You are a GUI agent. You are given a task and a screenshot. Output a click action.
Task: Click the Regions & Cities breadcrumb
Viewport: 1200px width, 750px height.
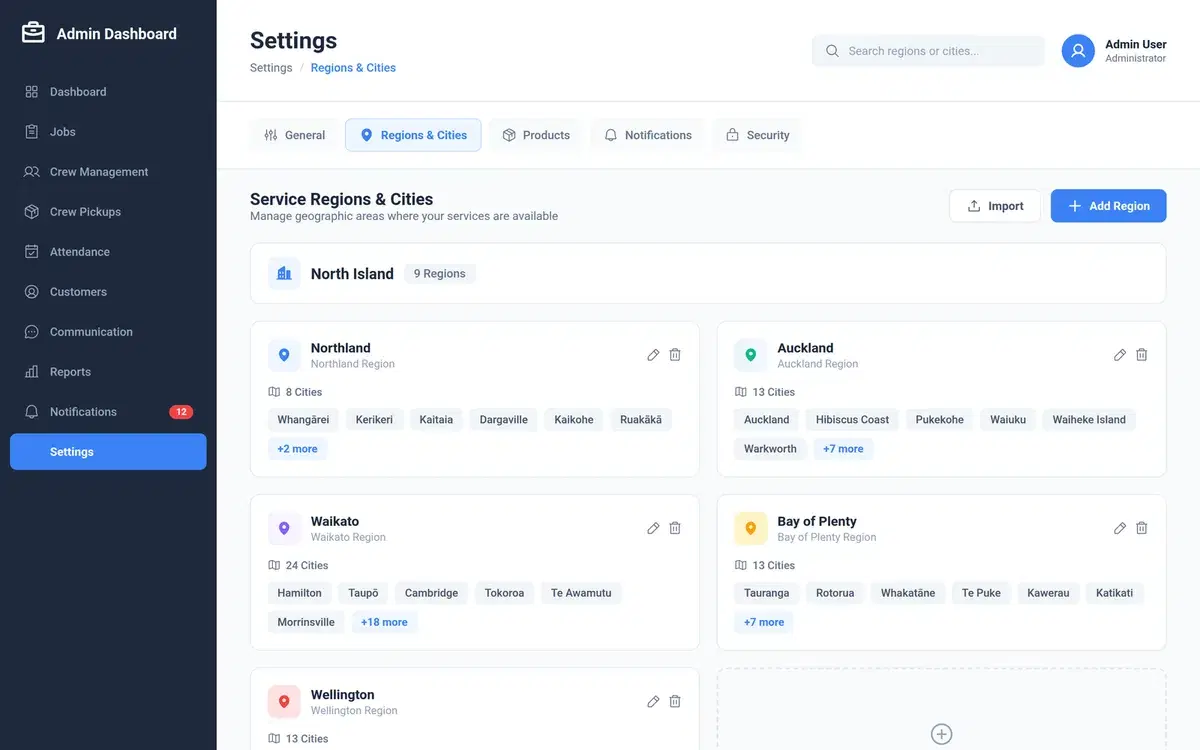[x=353, y=68]
